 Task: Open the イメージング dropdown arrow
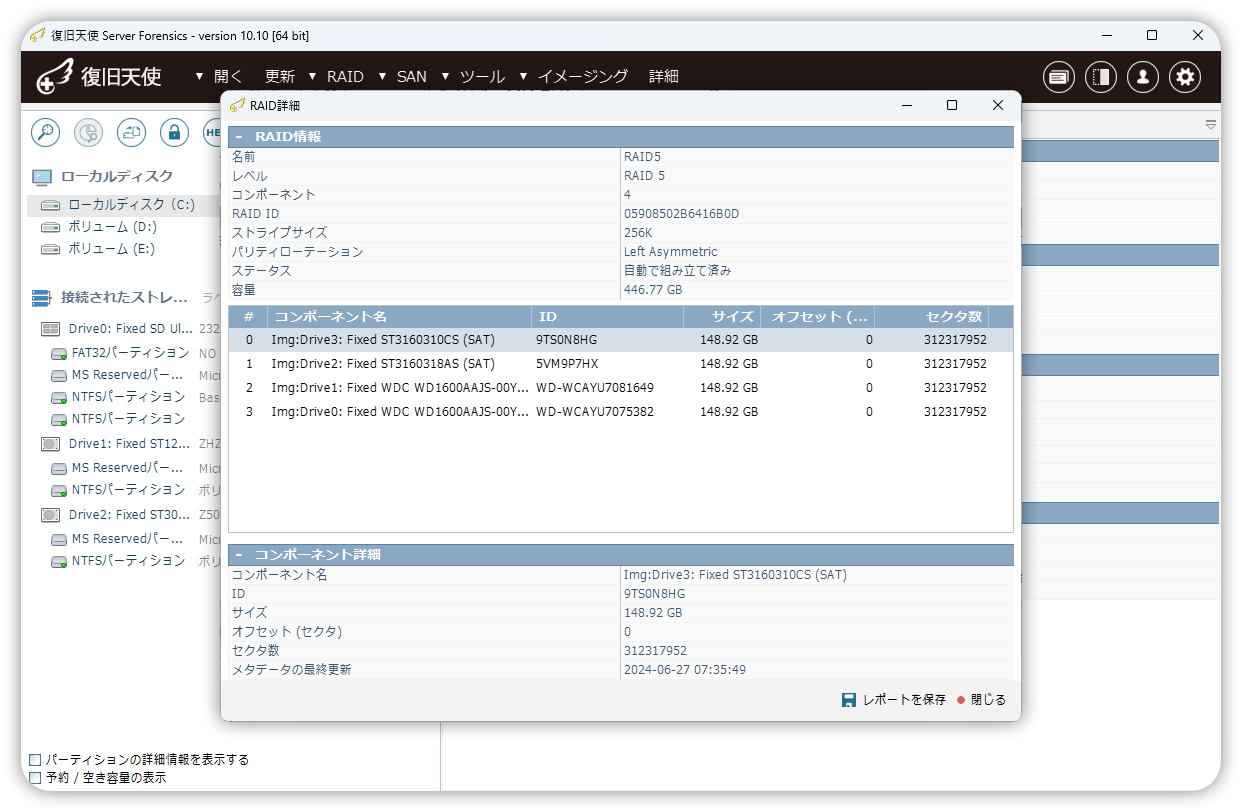[523, 77]
